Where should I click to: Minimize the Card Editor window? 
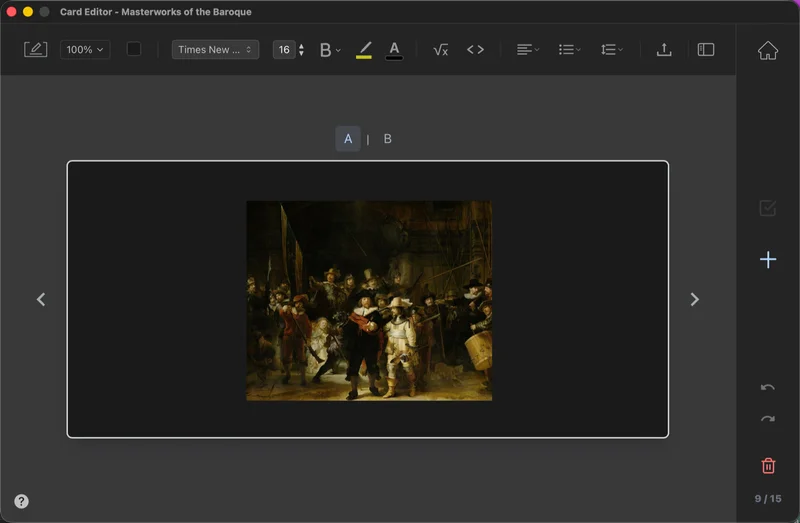(x=28, y=12)
